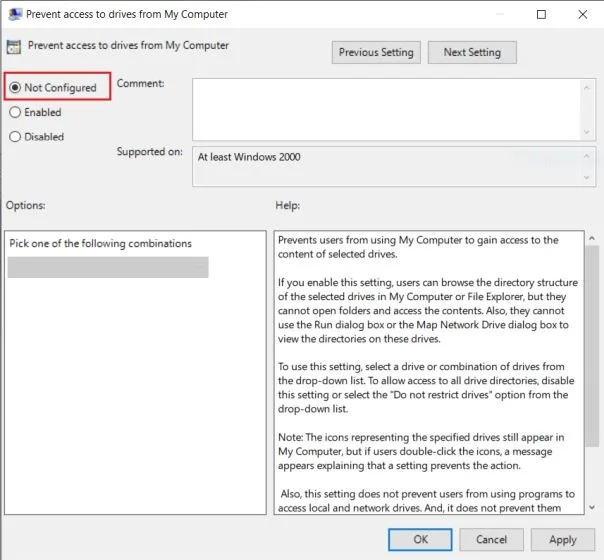Click the 'At least Windows 2000' text
The image size is (604, 560).
pos(249,157)
